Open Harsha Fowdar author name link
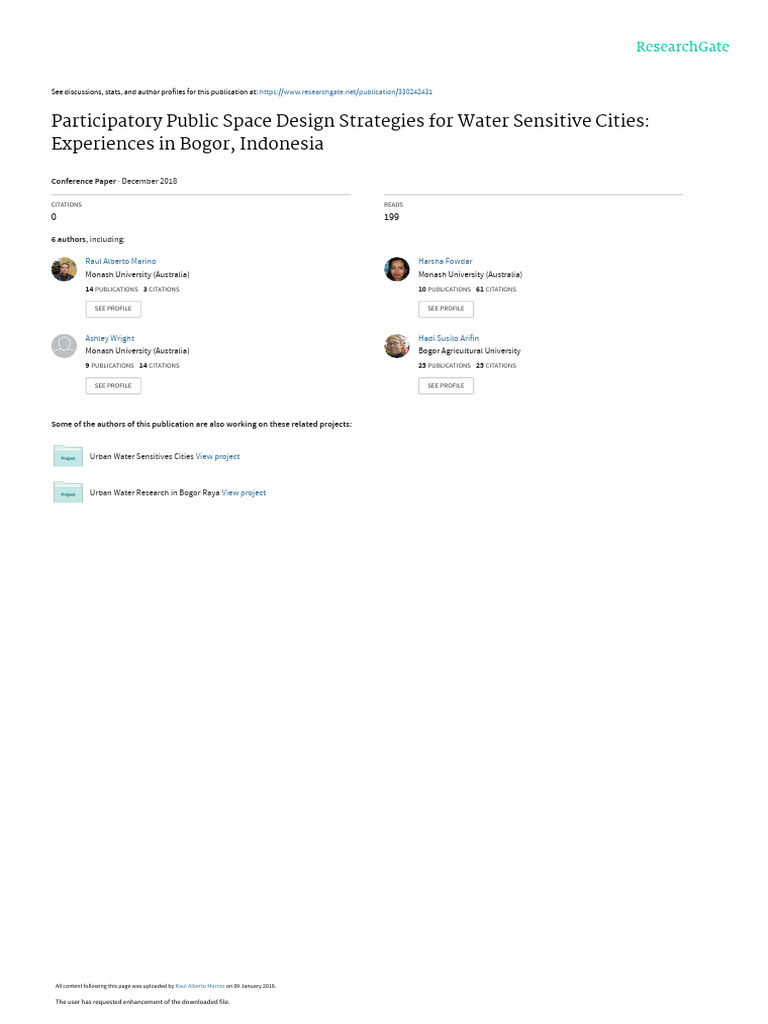 click(445, 261)
